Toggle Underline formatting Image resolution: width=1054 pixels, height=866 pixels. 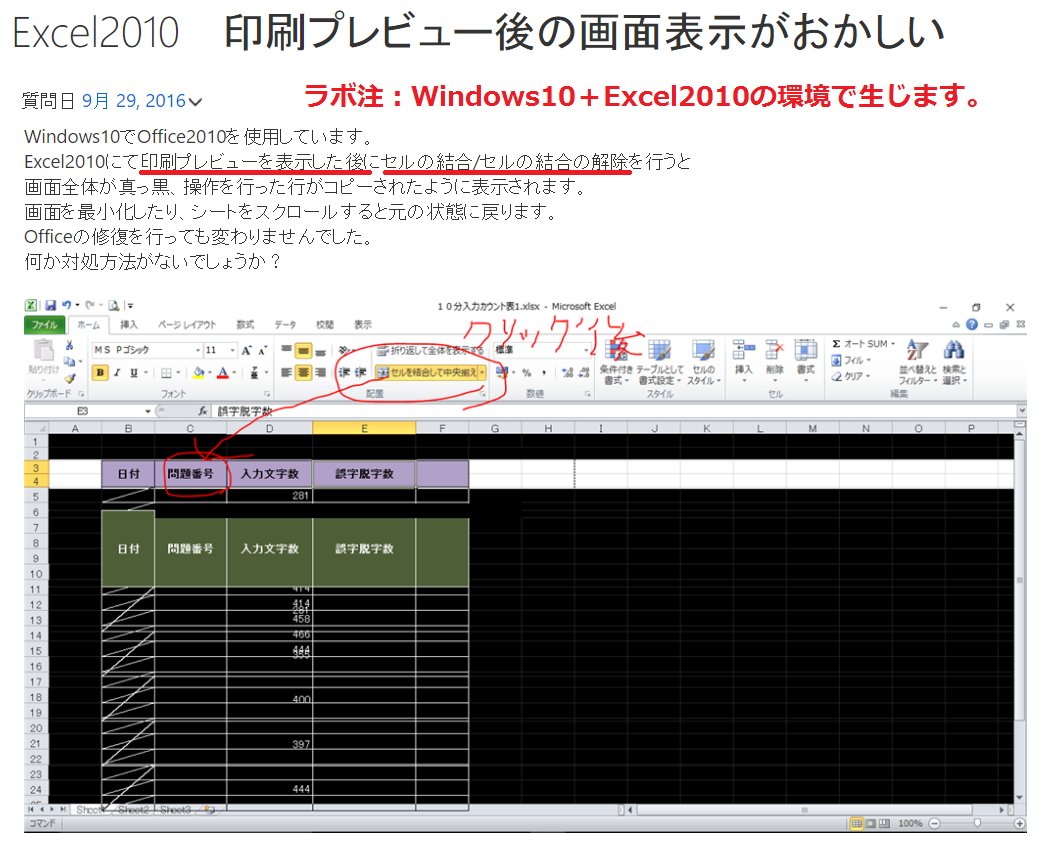[x=133, y=372]
